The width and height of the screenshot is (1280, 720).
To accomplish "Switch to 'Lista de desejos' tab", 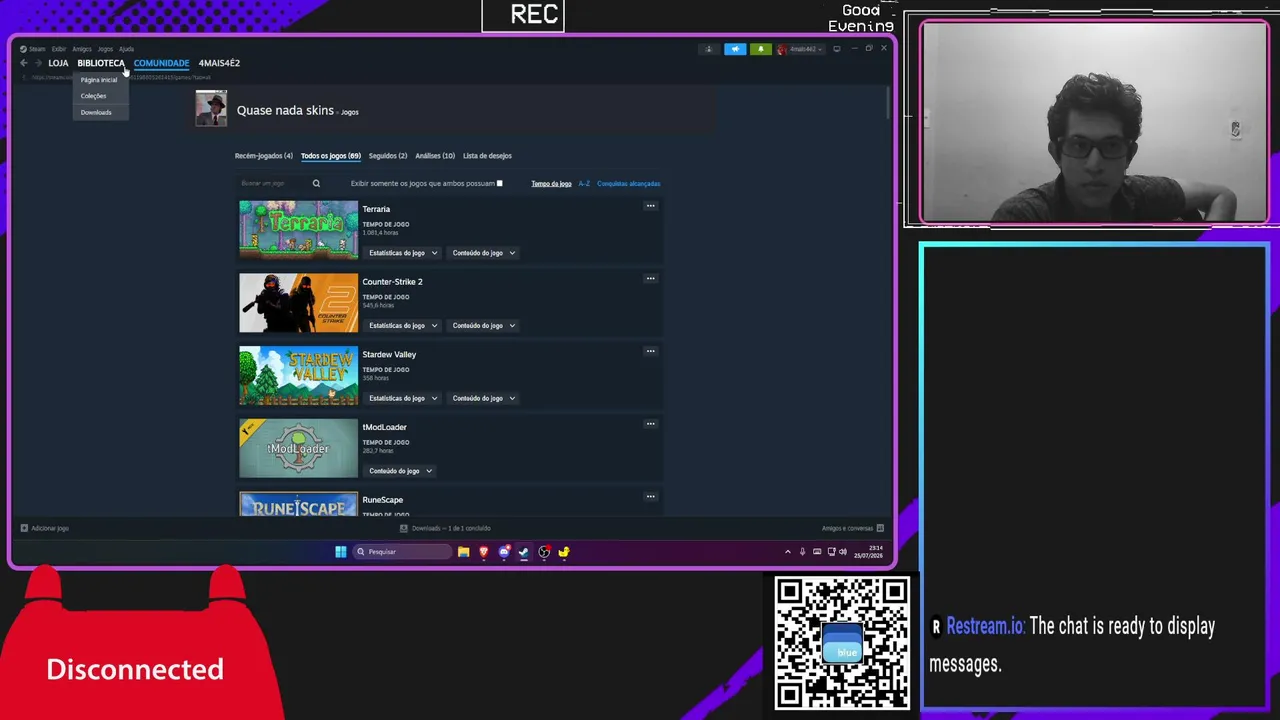I will click(x=487, y=156).
